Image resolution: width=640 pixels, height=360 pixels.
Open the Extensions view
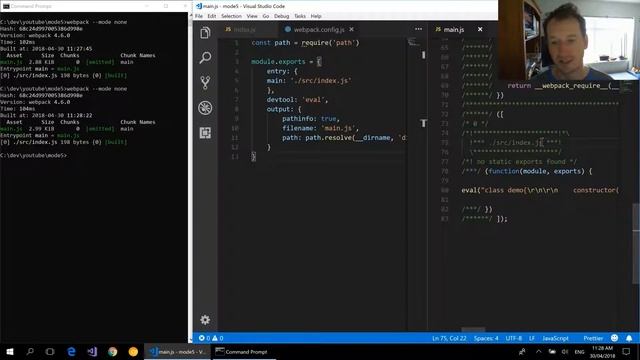point(205,133)
